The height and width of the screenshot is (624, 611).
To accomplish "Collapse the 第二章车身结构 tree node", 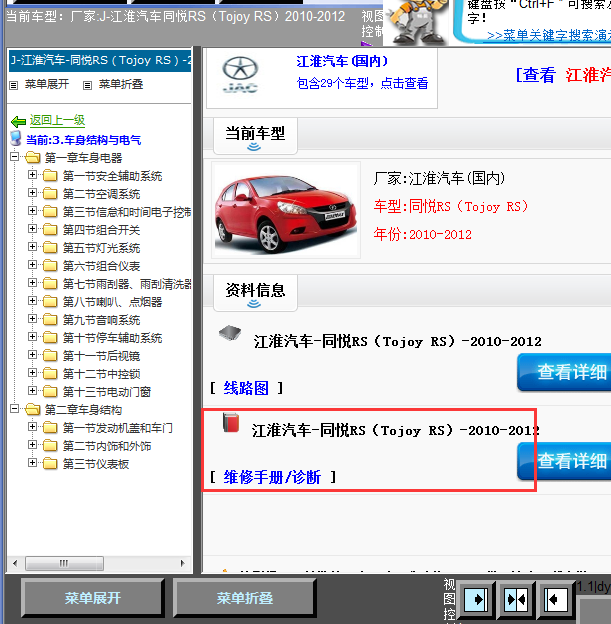I will (14, 409).
